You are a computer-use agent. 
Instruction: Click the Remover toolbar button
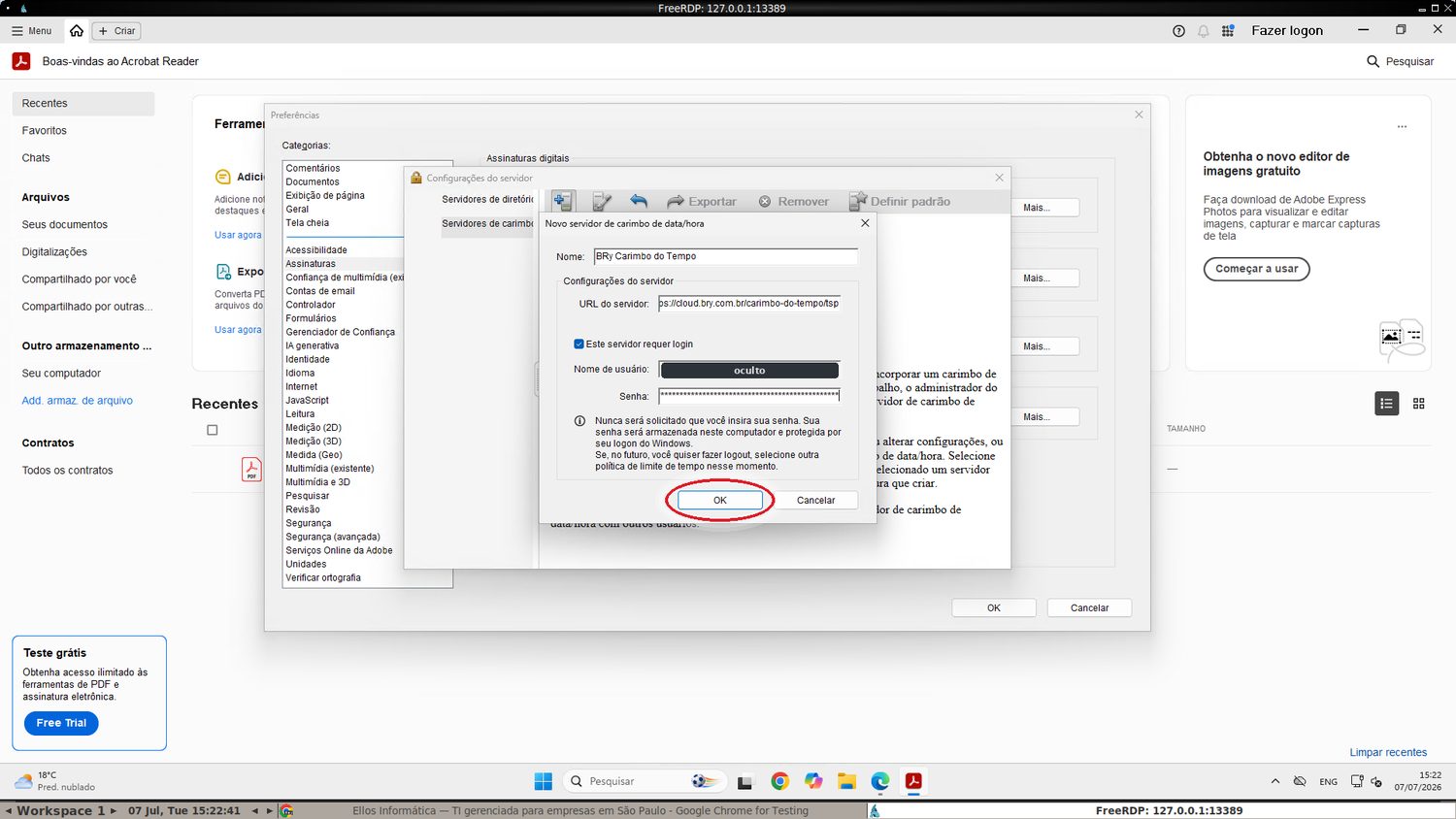(793, 201)
